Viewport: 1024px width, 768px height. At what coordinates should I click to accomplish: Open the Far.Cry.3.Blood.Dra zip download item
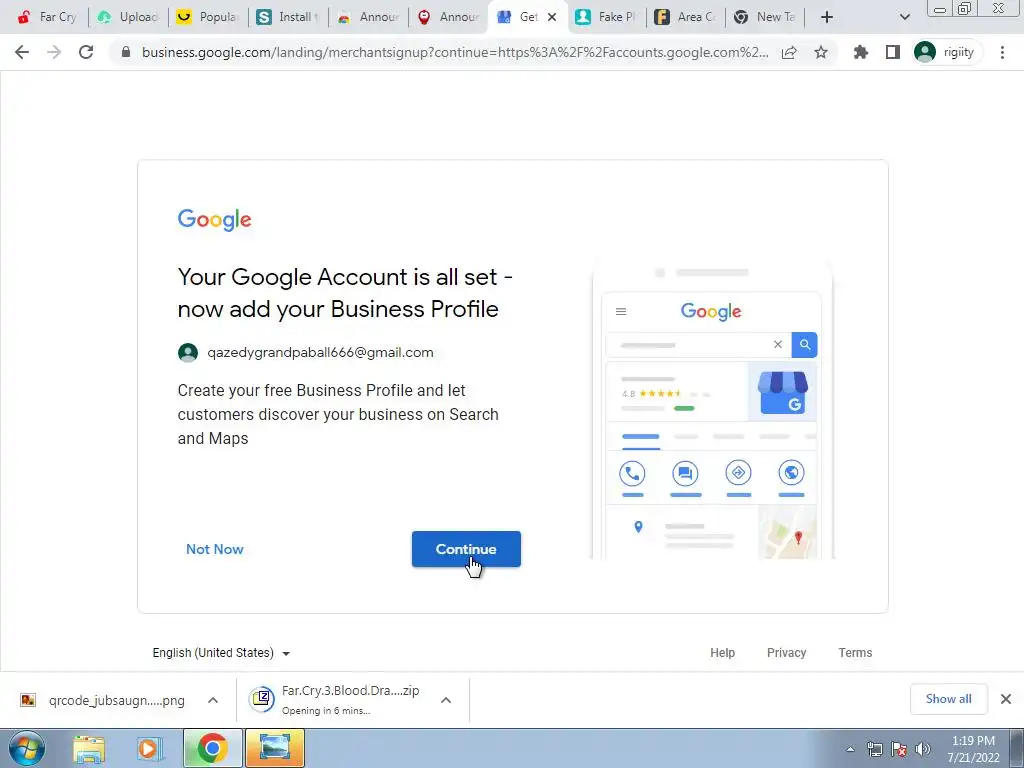(336, 700)
